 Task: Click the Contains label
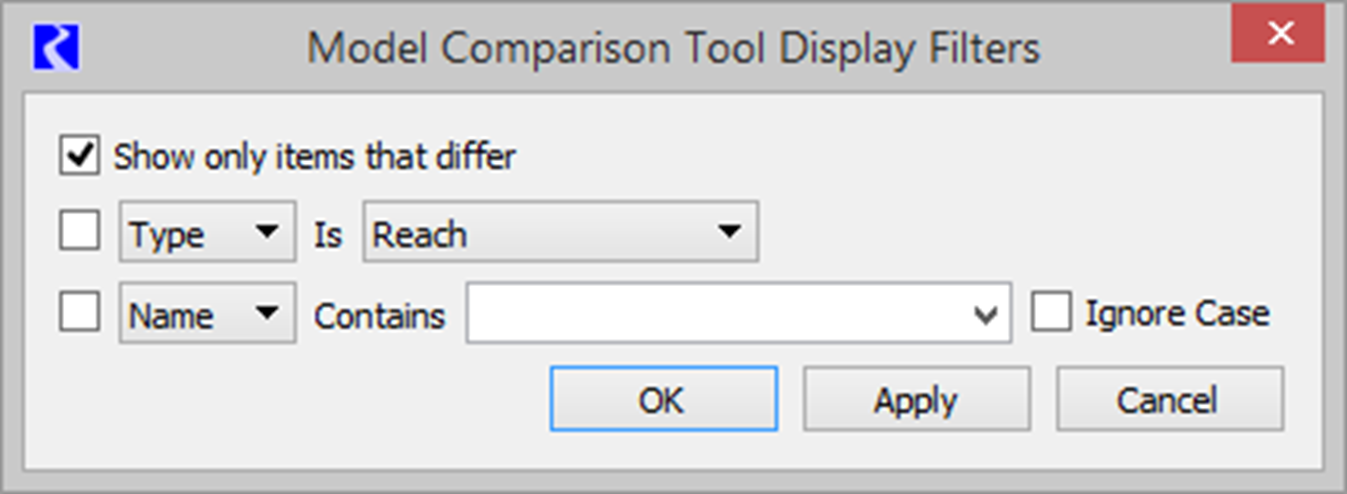(379, 316)
